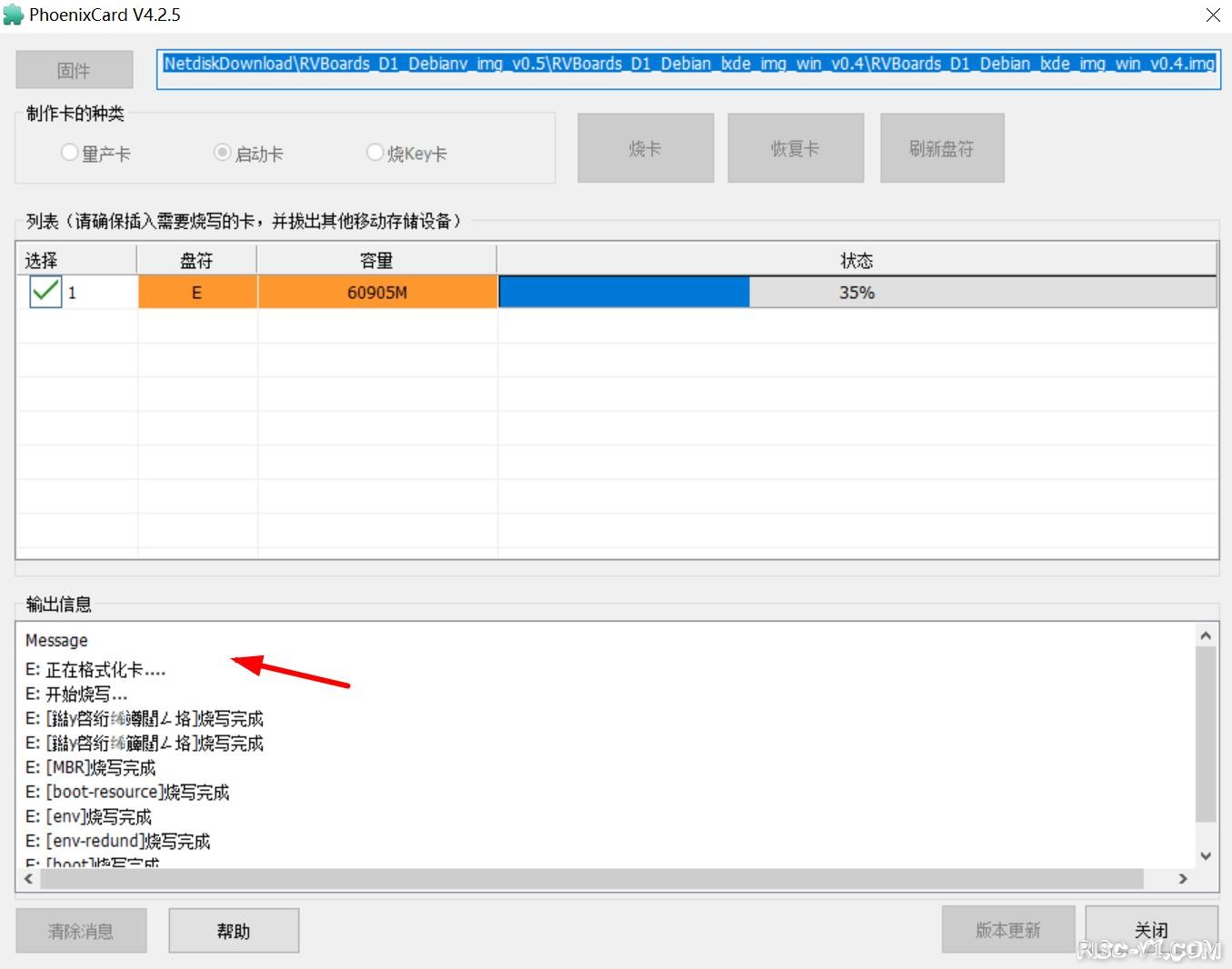The height and width of the screenshot is (969, 1232).
Task: Click the 刷新盘符 refresh drives button
Action: tap(942, 148)
